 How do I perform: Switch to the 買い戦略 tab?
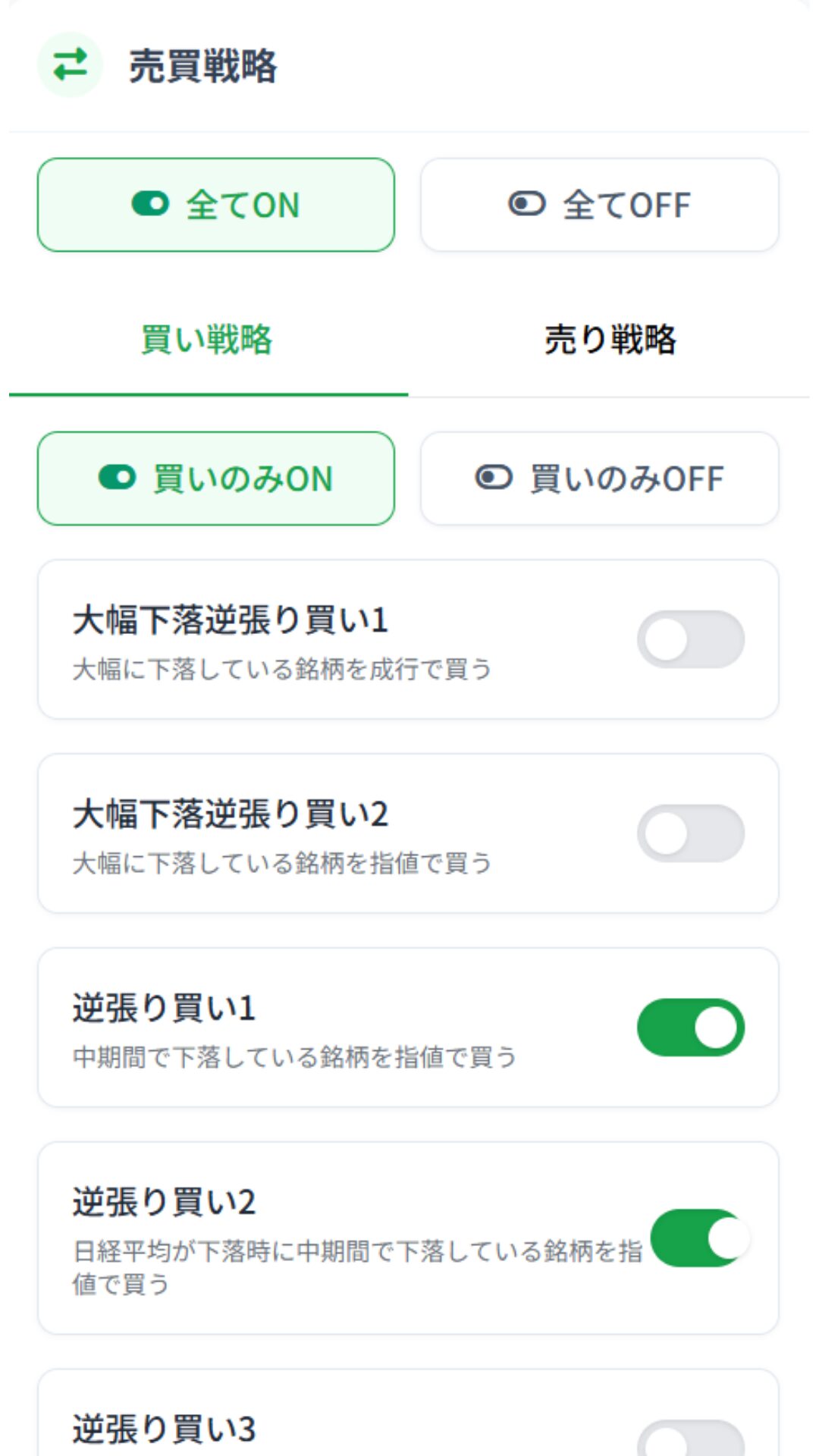[207, 339]
